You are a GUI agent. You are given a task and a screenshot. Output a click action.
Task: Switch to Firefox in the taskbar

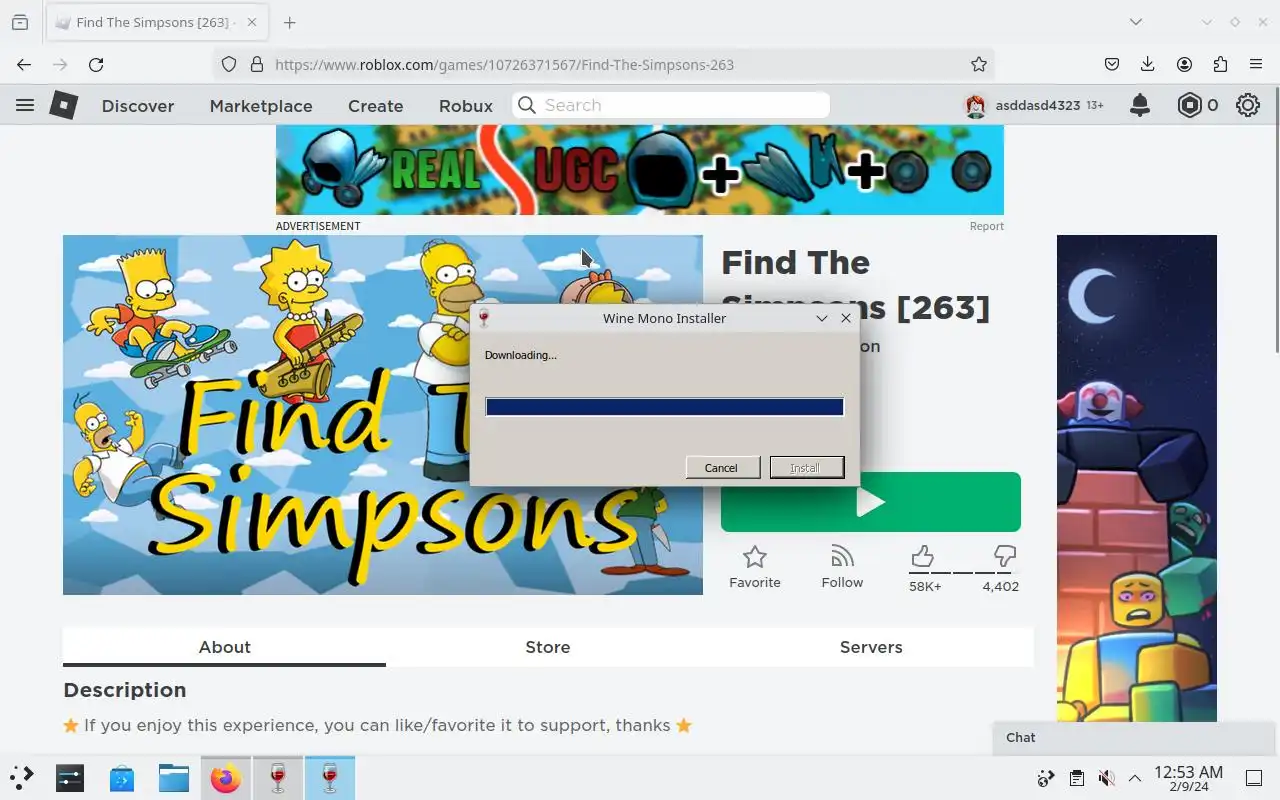(226, 777)
